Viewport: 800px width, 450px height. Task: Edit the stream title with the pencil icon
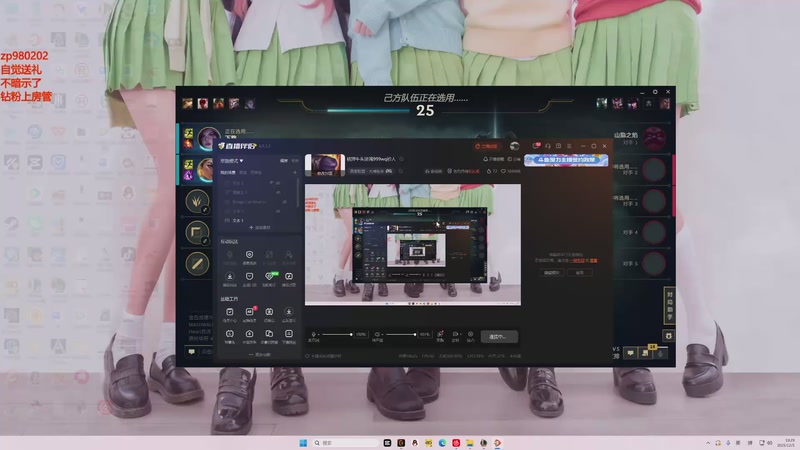coord(402,159)
